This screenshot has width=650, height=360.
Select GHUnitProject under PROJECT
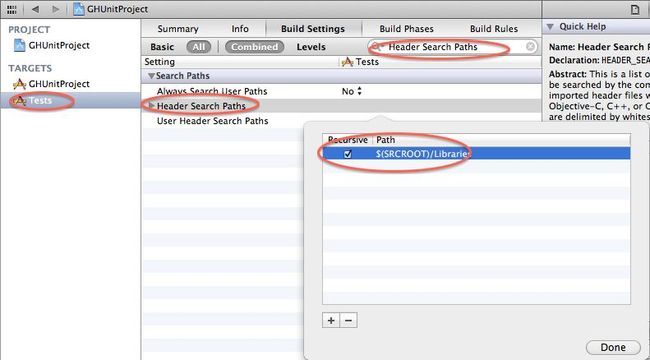[x=52, y=45]
